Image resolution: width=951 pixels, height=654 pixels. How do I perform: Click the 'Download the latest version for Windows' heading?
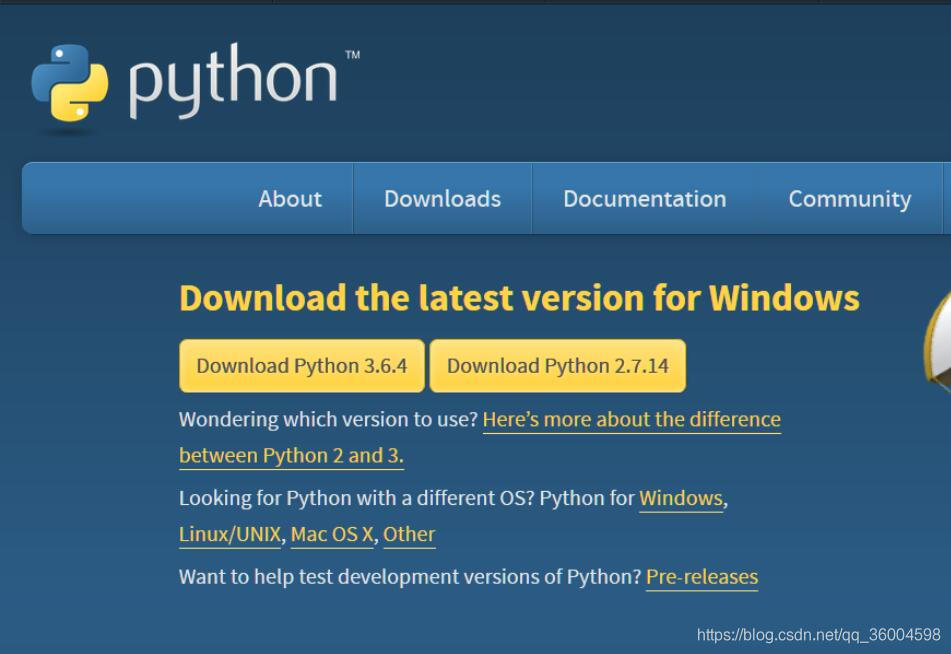[520, 298]
